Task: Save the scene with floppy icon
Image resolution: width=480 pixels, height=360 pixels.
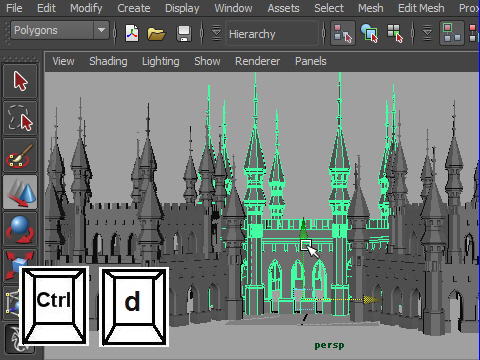Action: [184, 33]
